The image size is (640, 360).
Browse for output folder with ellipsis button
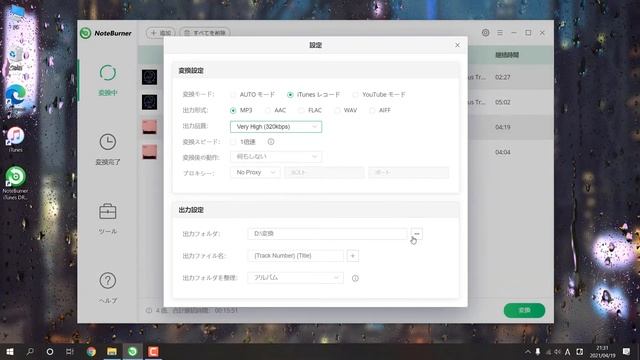(x=417, y=234)
